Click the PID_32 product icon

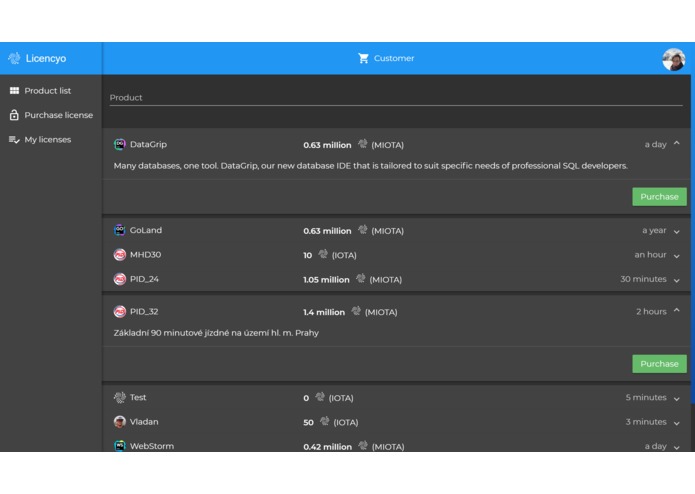click(120, 311)
